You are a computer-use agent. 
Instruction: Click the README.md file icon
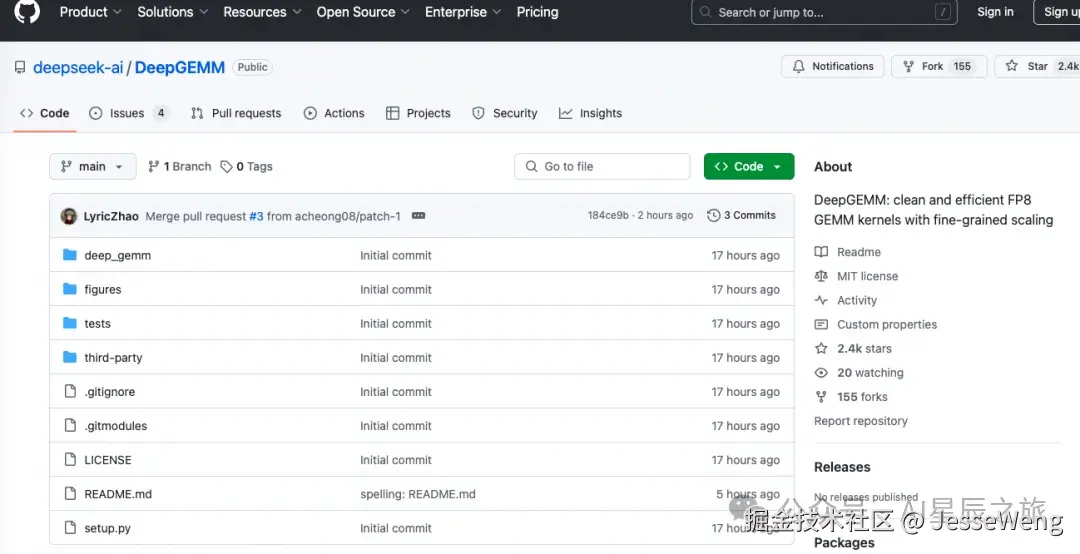click(70, 493)
